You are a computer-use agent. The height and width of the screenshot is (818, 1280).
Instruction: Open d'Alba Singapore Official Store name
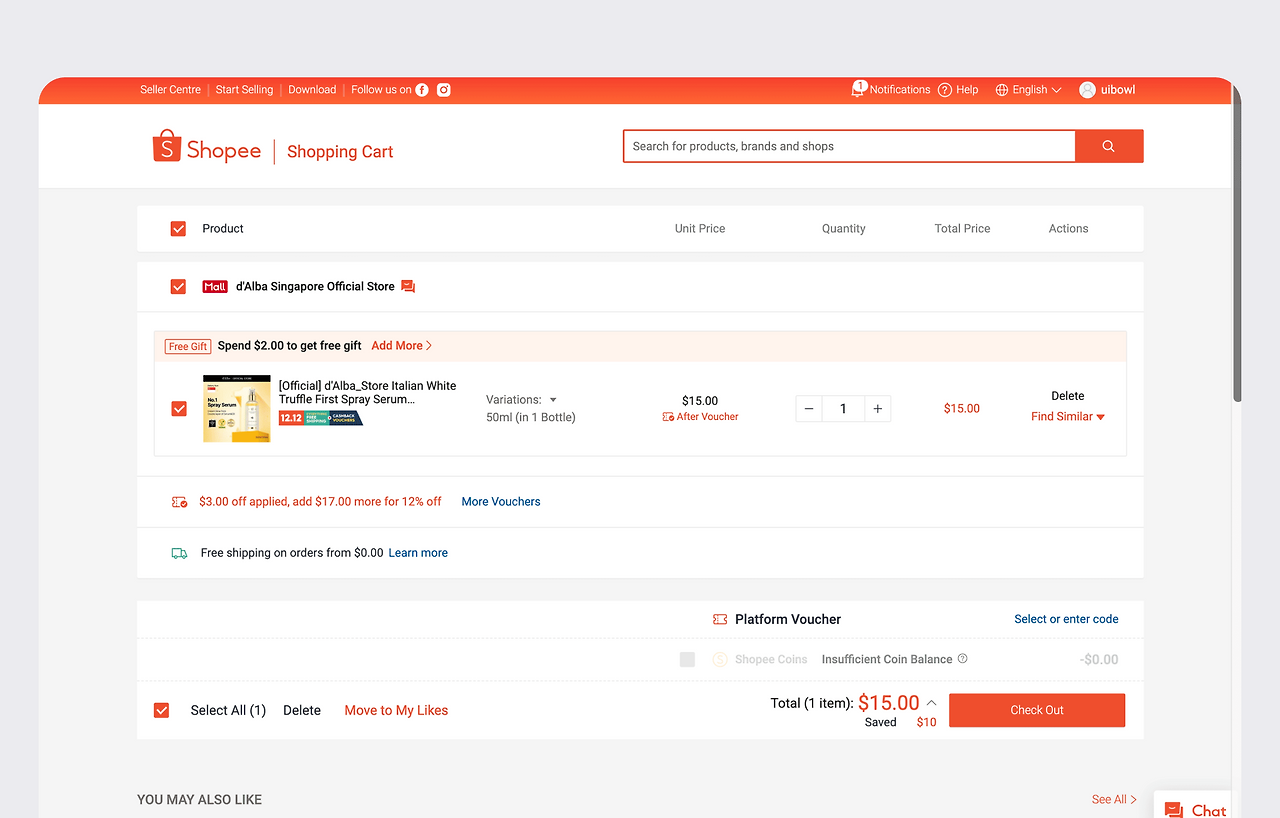315,287
